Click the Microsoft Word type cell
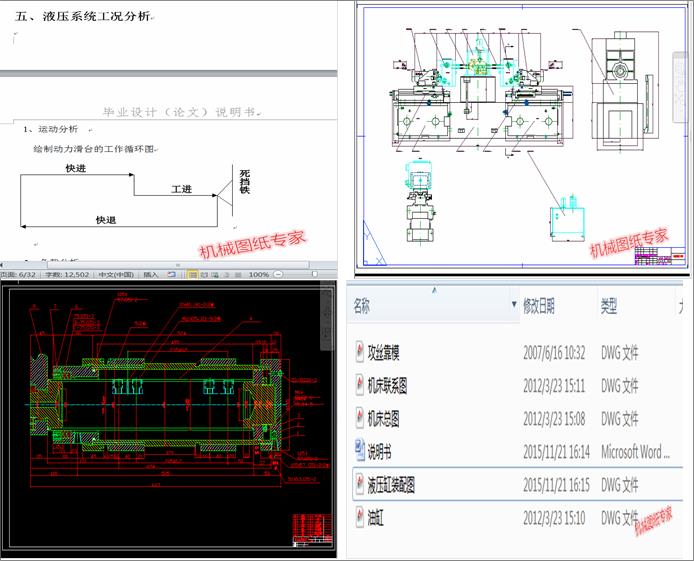 point(635,452)
